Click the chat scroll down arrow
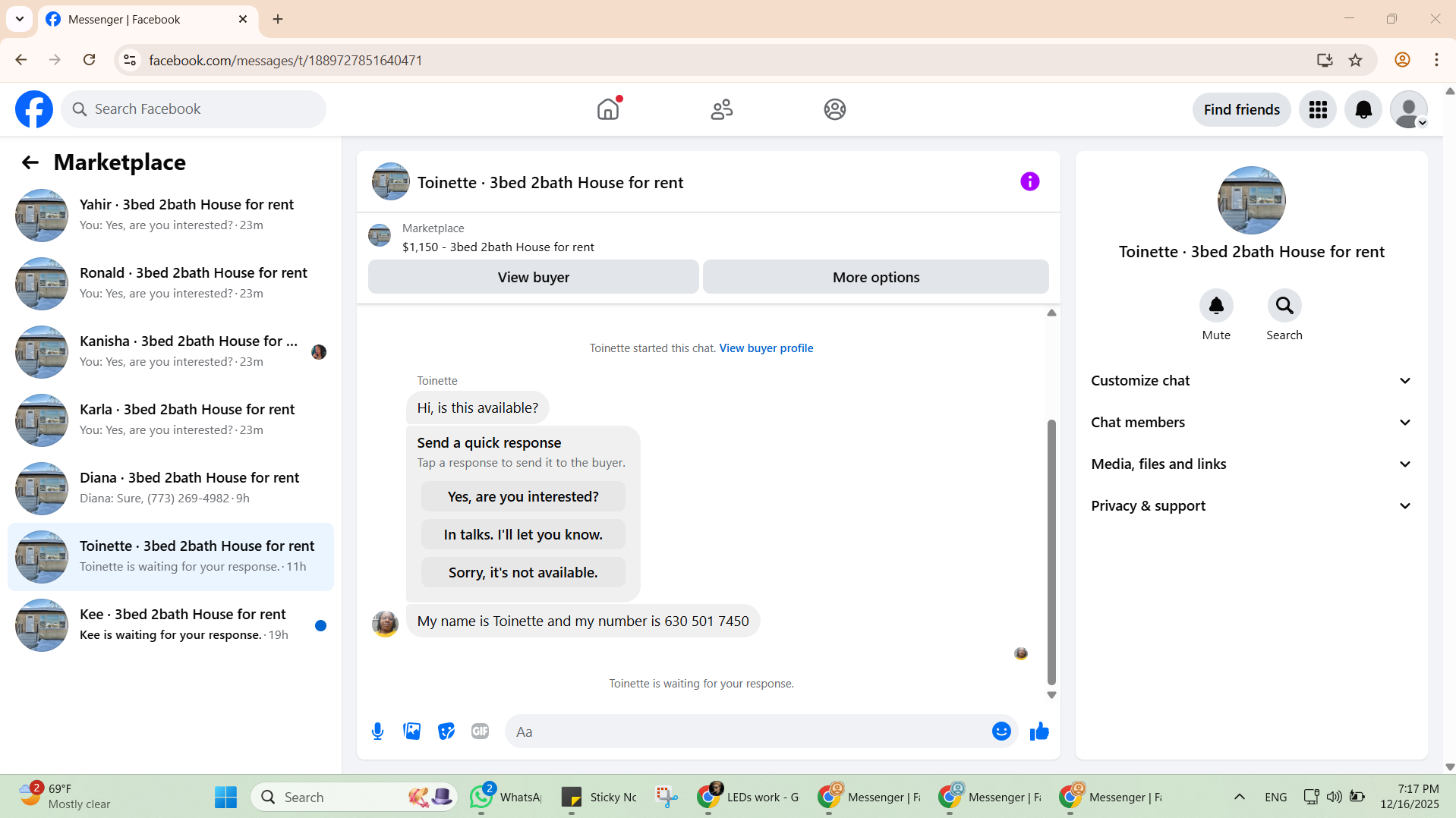 [1051, 695]
